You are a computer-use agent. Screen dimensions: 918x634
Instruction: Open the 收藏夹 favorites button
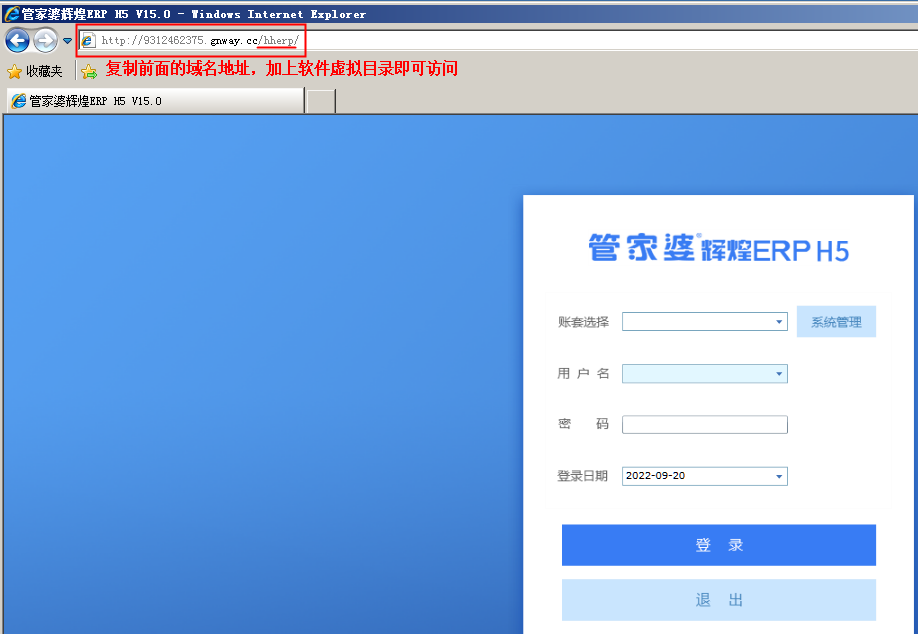point(35,71)
